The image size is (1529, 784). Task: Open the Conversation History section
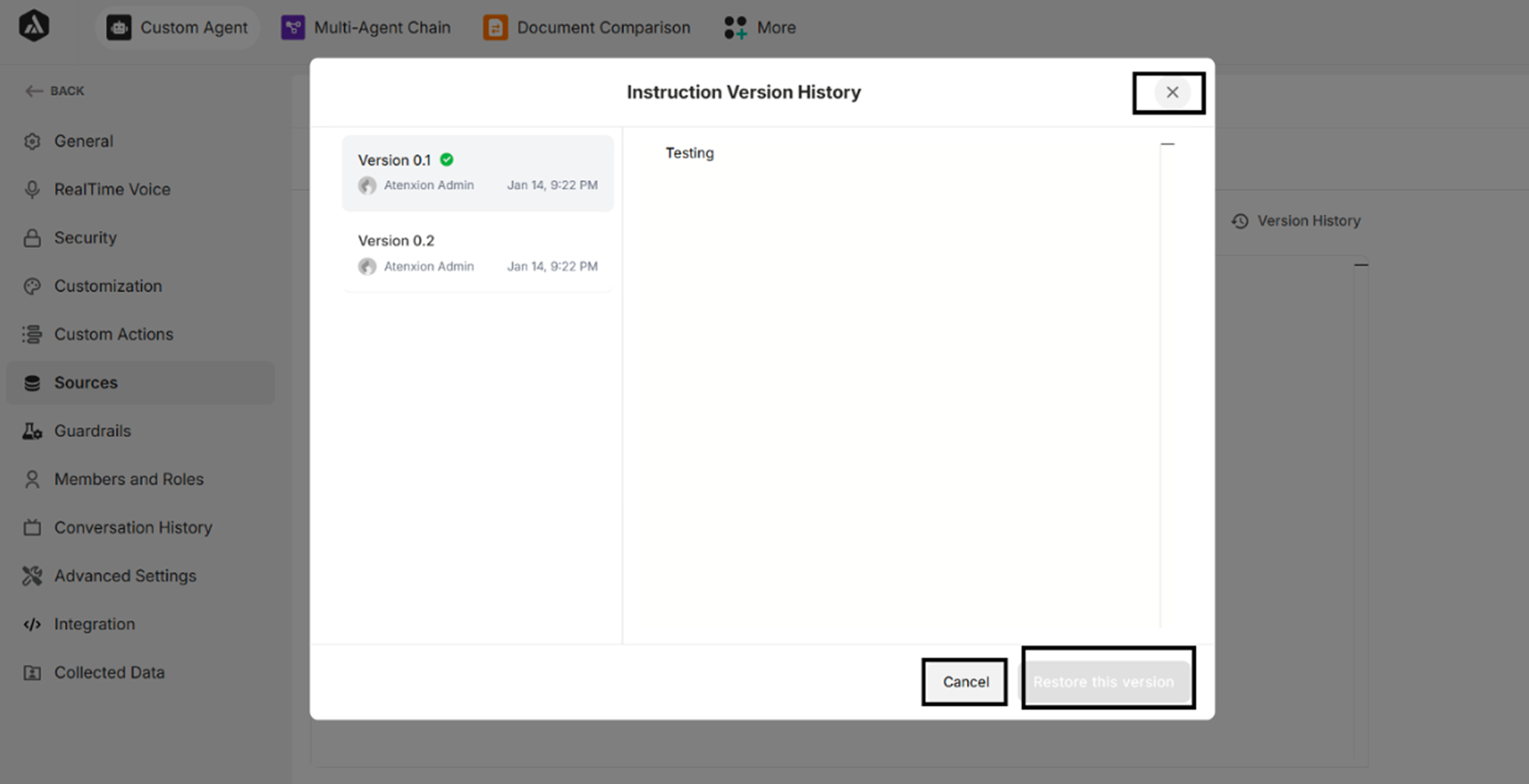[x=133, y=527]
